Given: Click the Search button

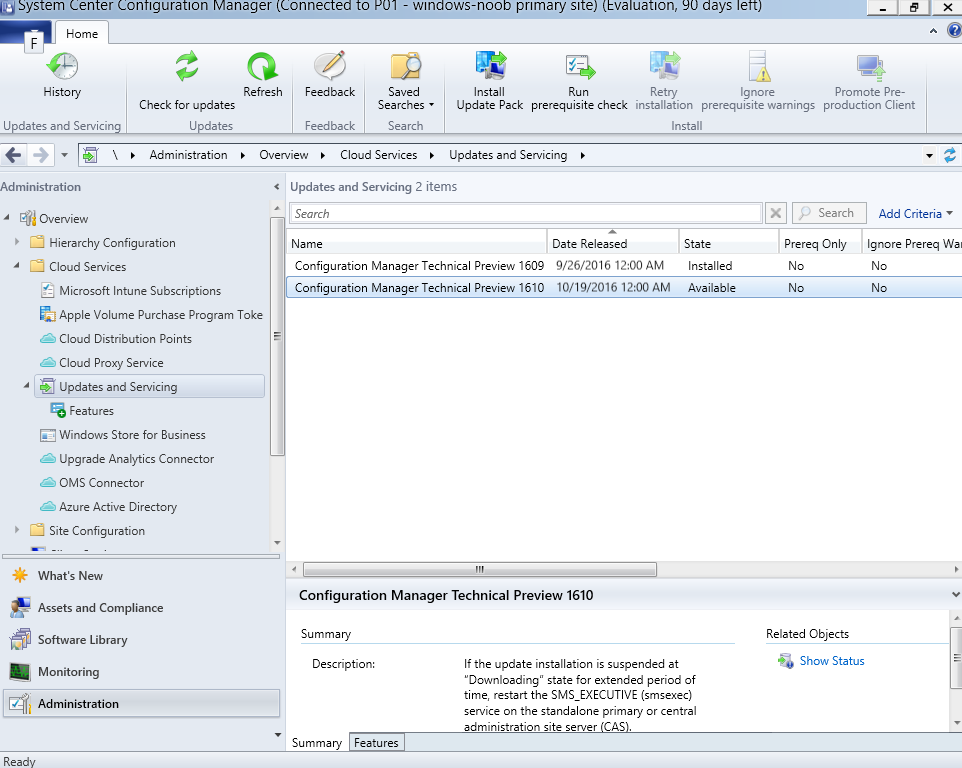Looking at the screenshot, I should pos(829,213).
